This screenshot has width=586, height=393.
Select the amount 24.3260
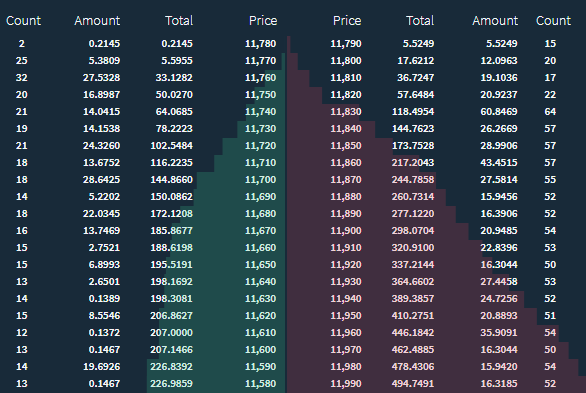click(x=102, y=146)
